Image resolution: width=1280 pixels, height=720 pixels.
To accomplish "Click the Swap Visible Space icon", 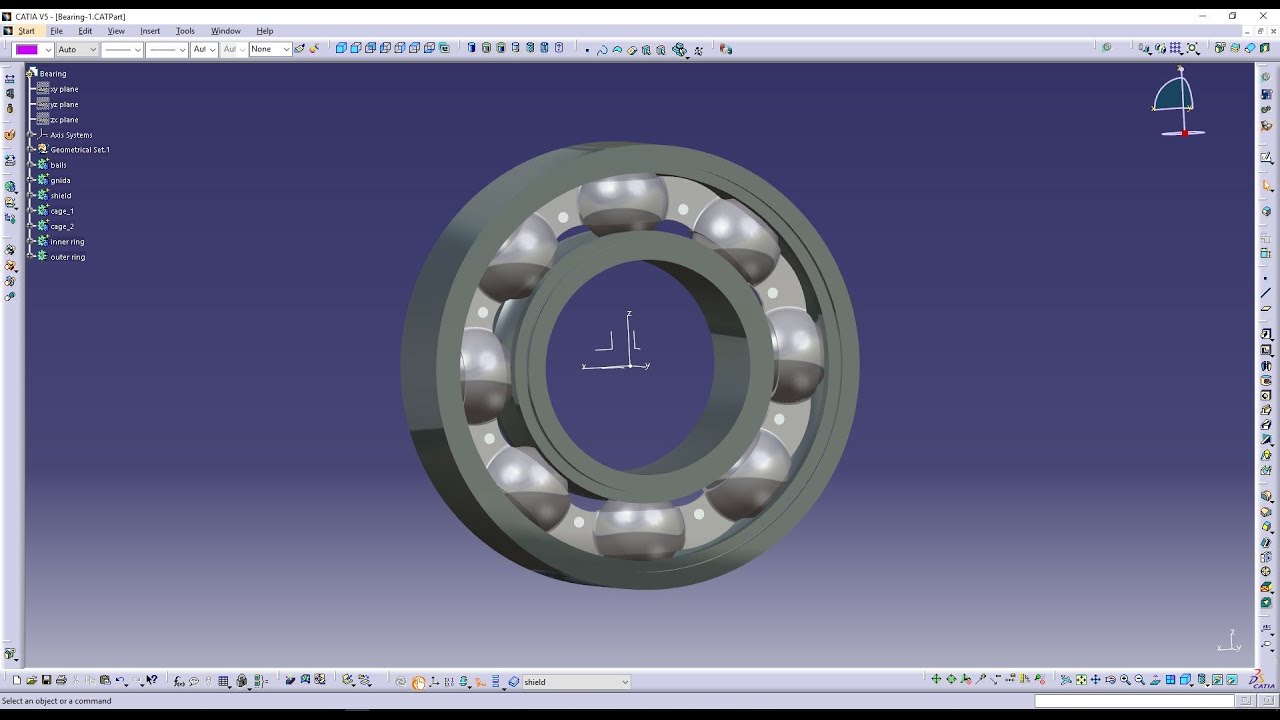I will (x=1232, y=680).
